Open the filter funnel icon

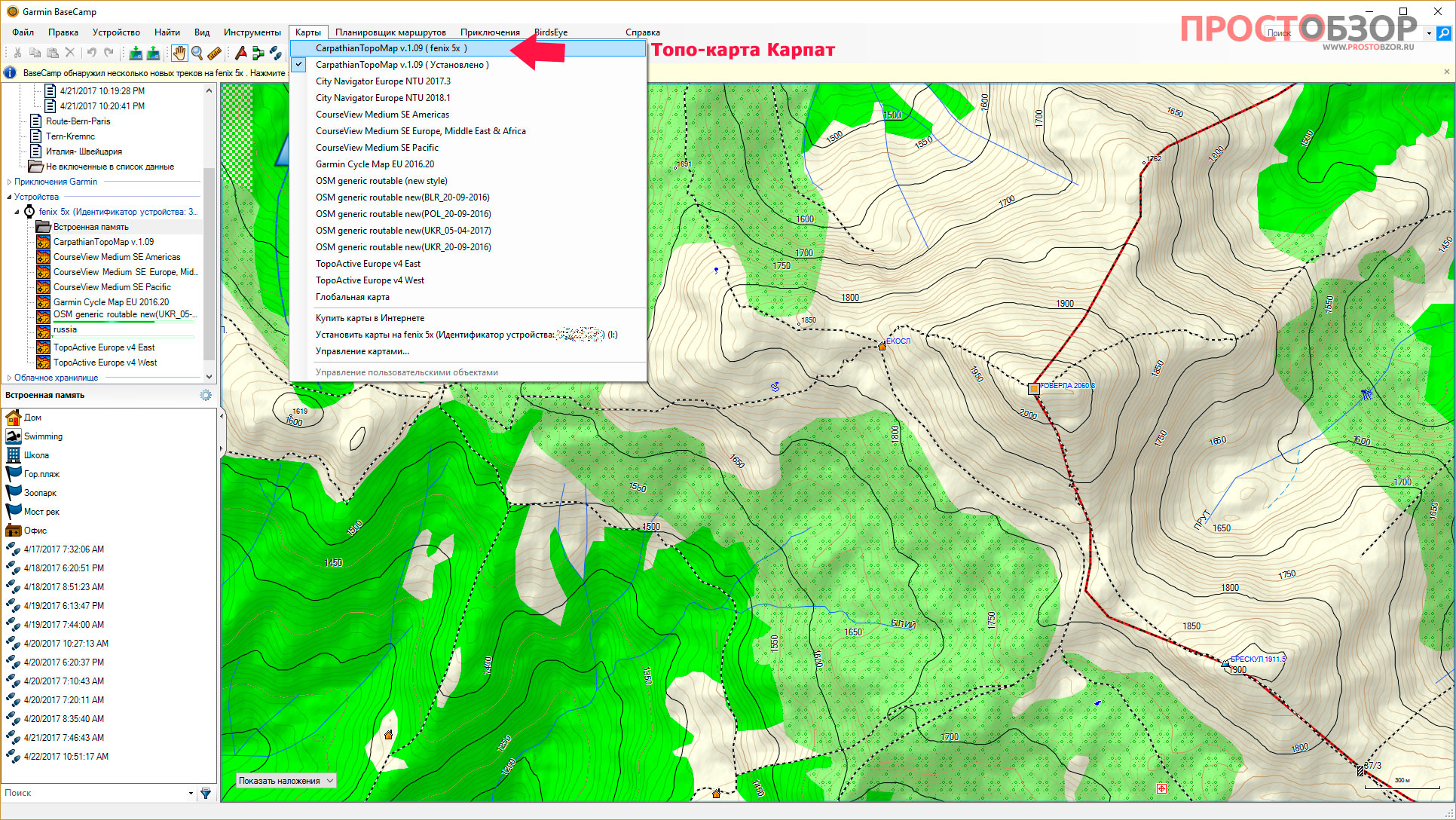[x=206, y=793]
